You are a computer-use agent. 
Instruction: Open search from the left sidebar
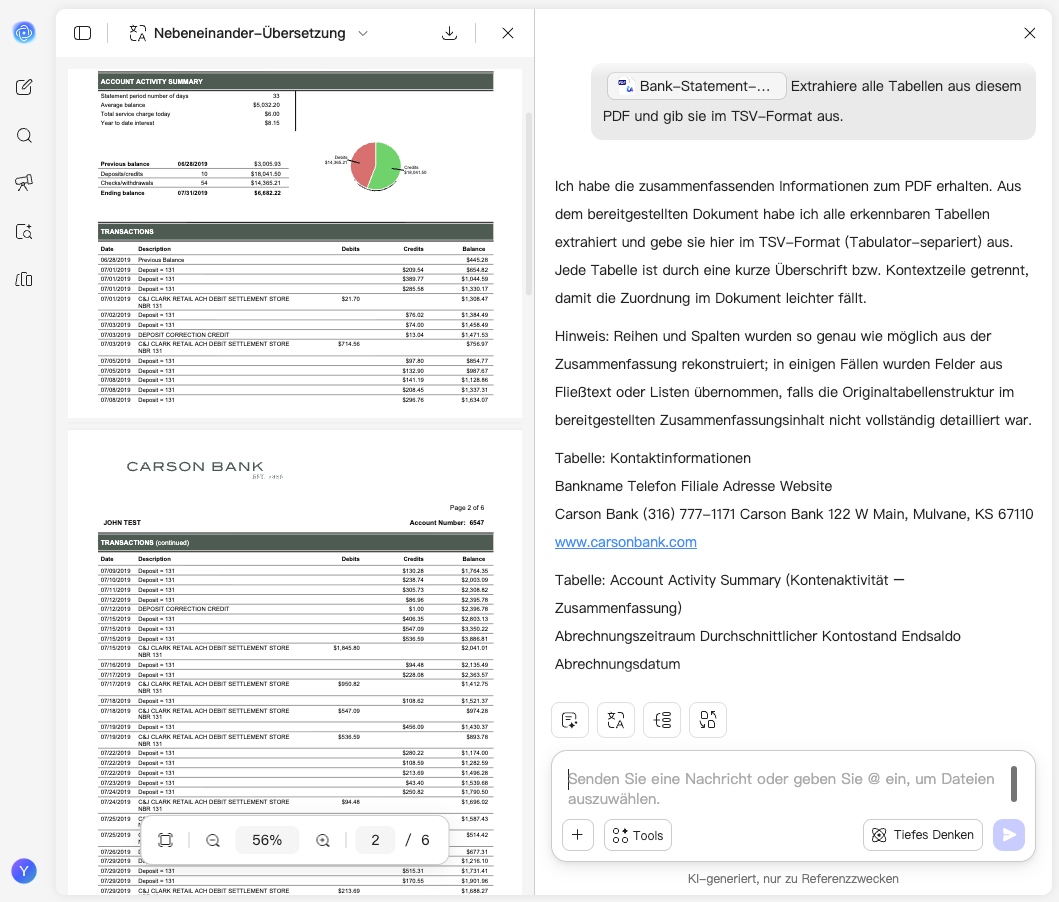[x=24, y=136]
